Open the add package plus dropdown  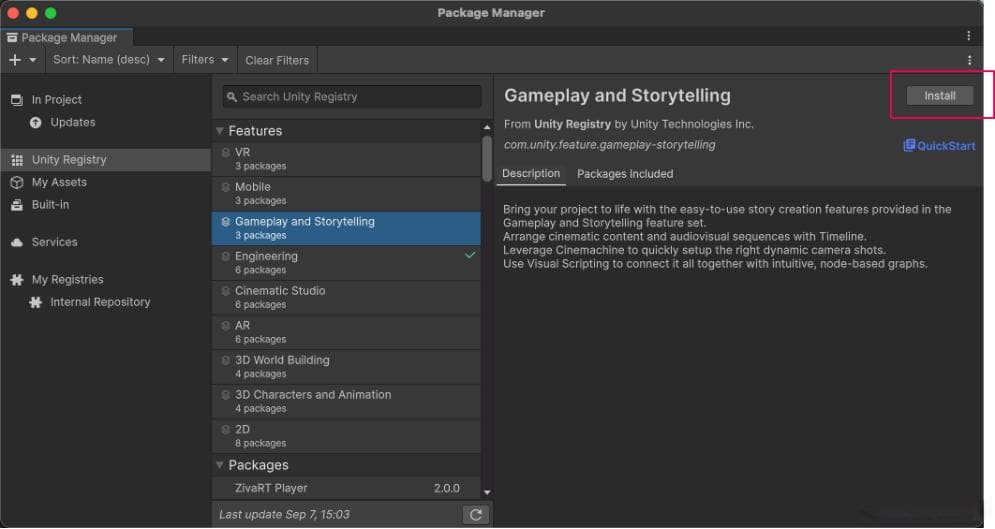[23, 60]
